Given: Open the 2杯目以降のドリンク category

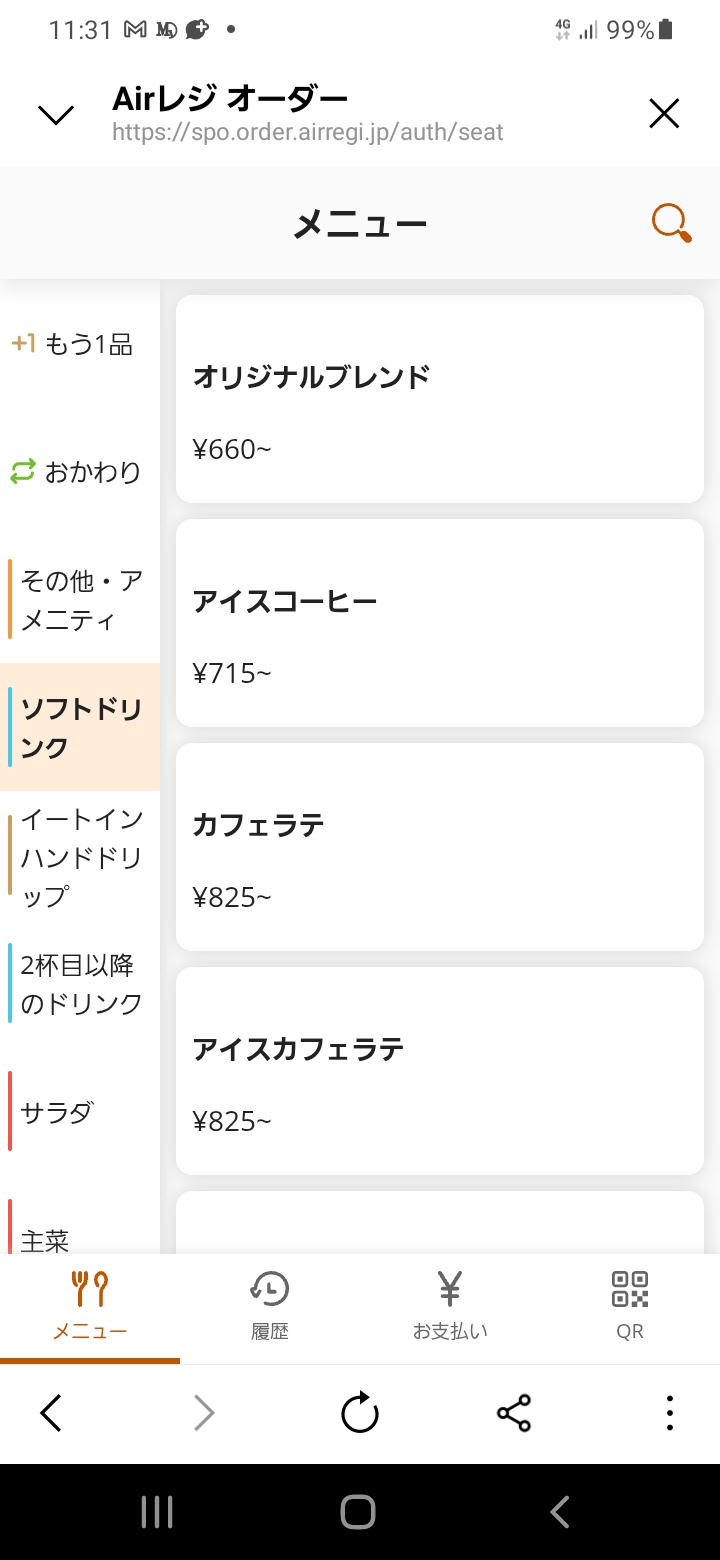Looking at the screenshot, I should click(x=80, y=985).
